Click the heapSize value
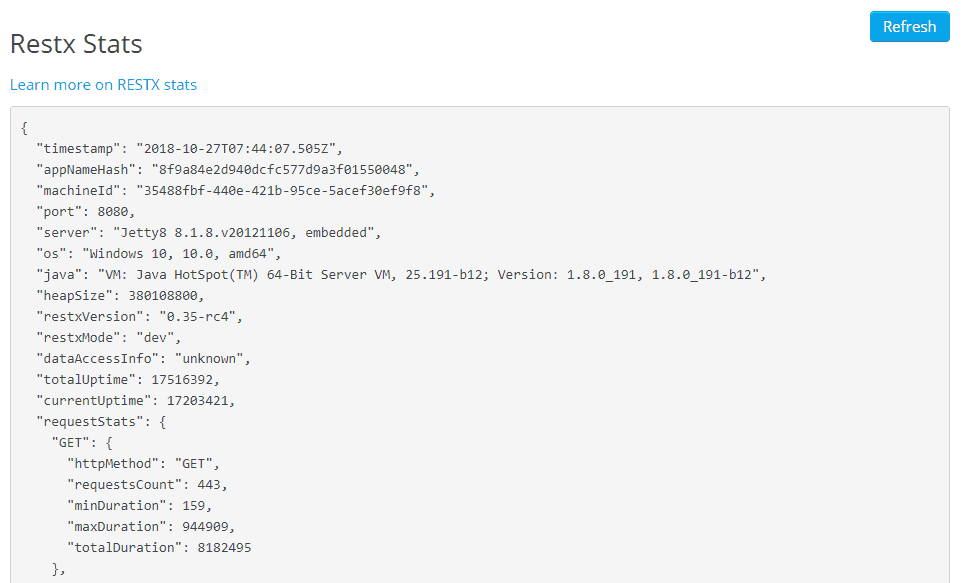 point(162,295)
